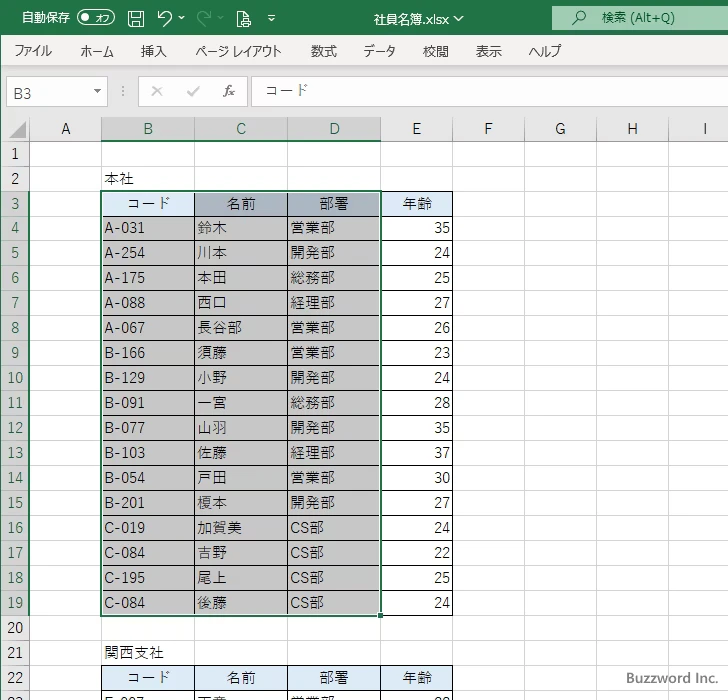Select column E header

point(416,129)
